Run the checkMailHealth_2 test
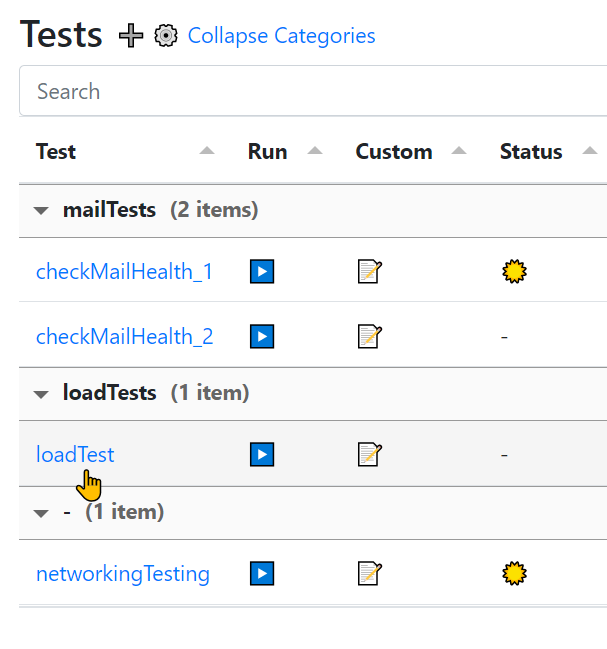Screen dimensions: 607x649 point(261,336)
